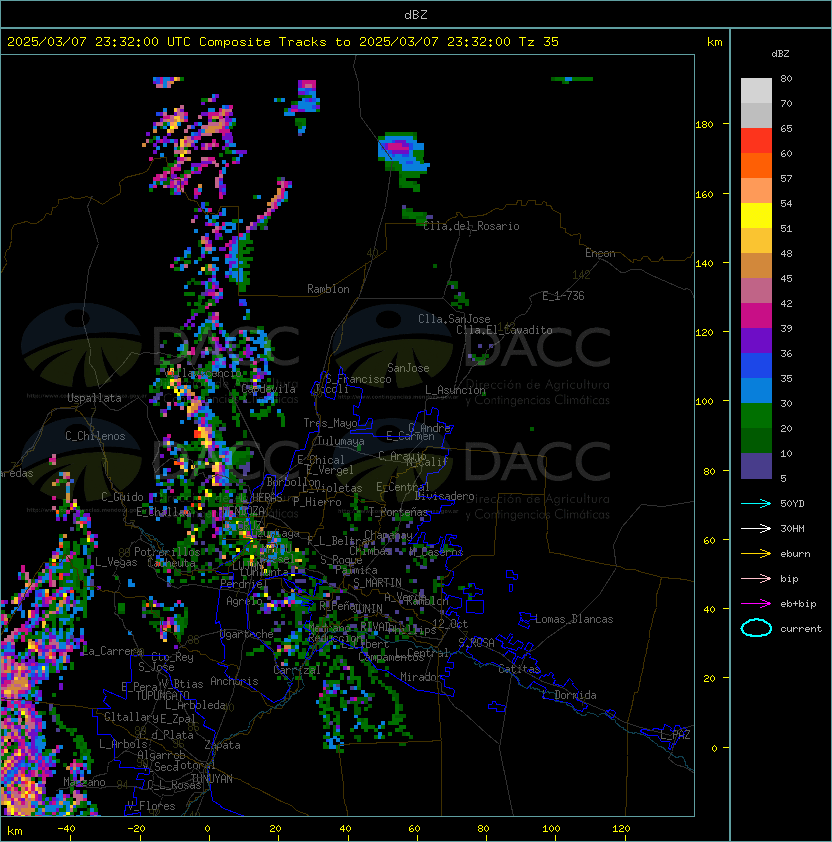The width and height of the screenshot is (832, 842).
Task: Click the 180 km y-axis tick label
Action: point(704,125)
